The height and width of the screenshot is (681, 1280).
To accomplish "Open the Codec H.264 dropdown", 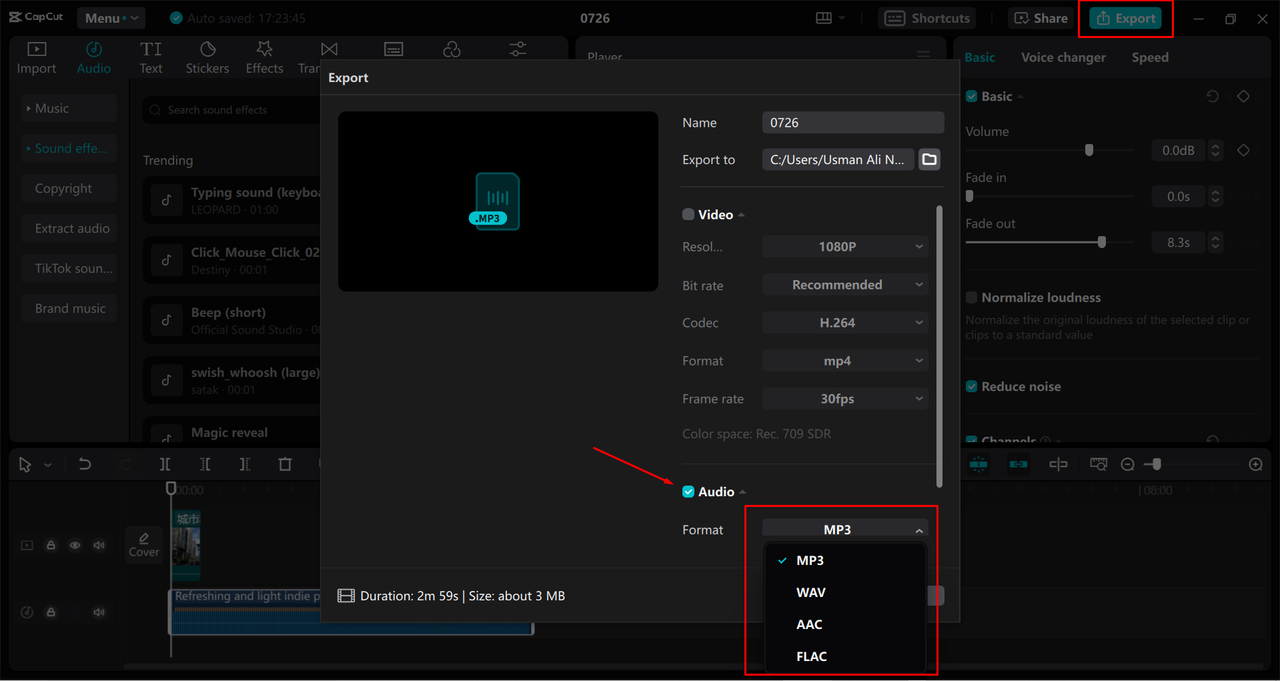I will pyautogui.click(x=845, y=322).
